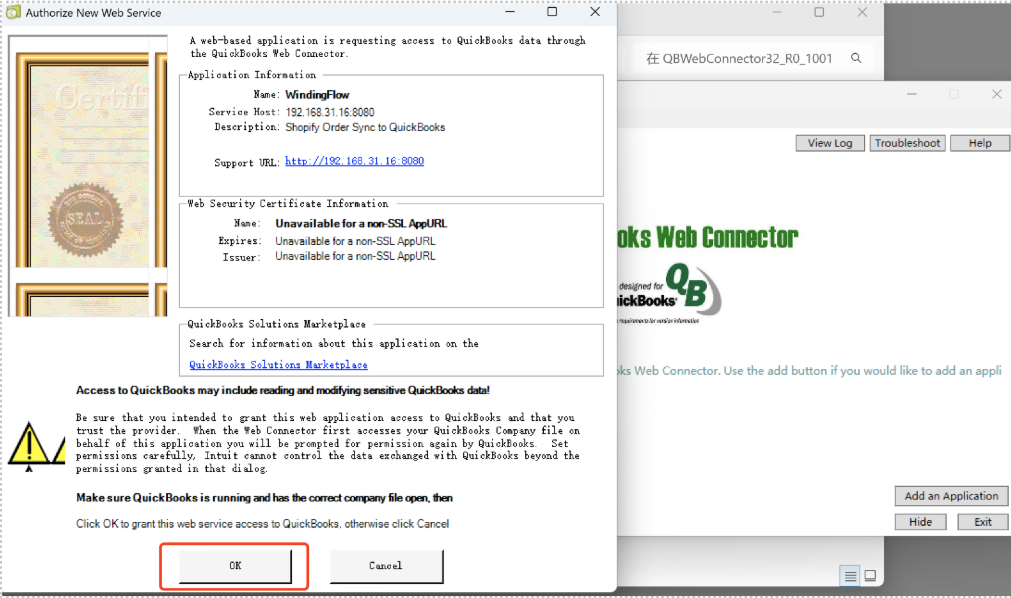
Task: Click bold certificate Name value Unavailable for non-SSL
Action: [x=361, y=224]
